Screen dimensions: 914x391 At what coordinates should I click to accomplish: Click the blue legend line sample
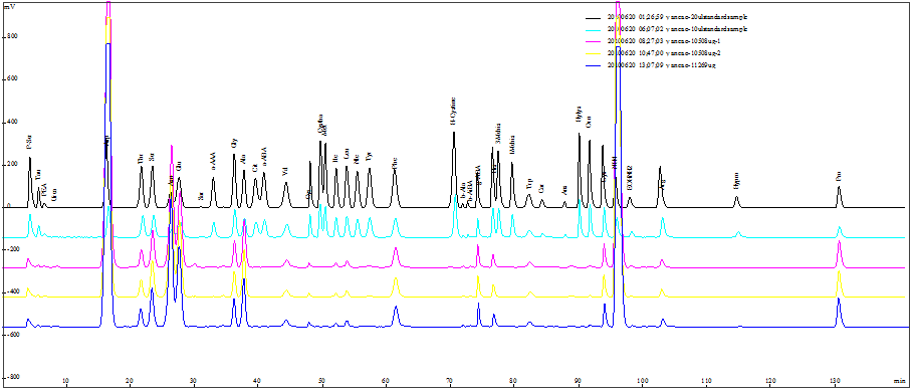click(x=593, y=65)
